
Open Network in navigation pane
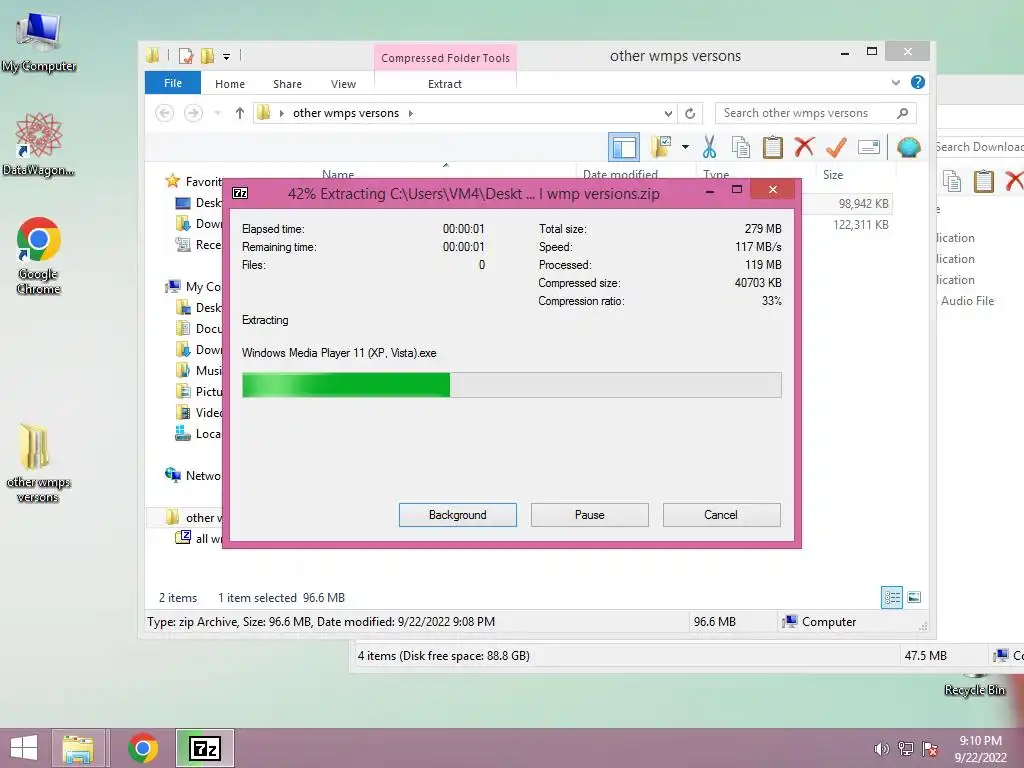pyautogui.click(x=193, y=475)
